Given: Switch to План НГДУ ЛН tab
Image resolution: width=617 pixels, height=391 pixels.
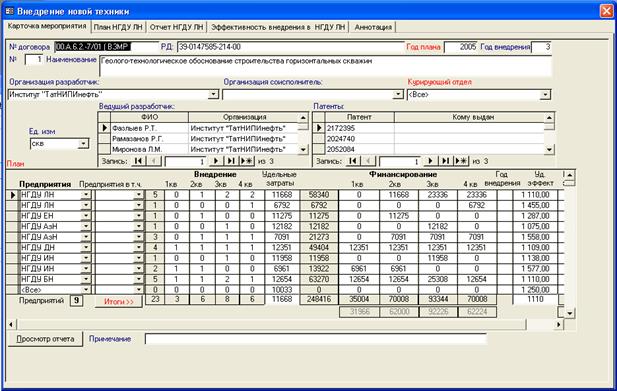Looking at the screenshot, I should point(118,27).
